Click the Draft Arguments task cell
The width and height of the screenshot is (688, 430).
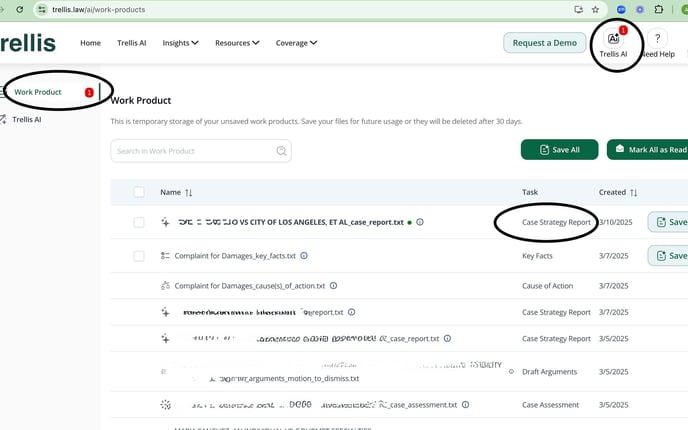coord(549,372)
